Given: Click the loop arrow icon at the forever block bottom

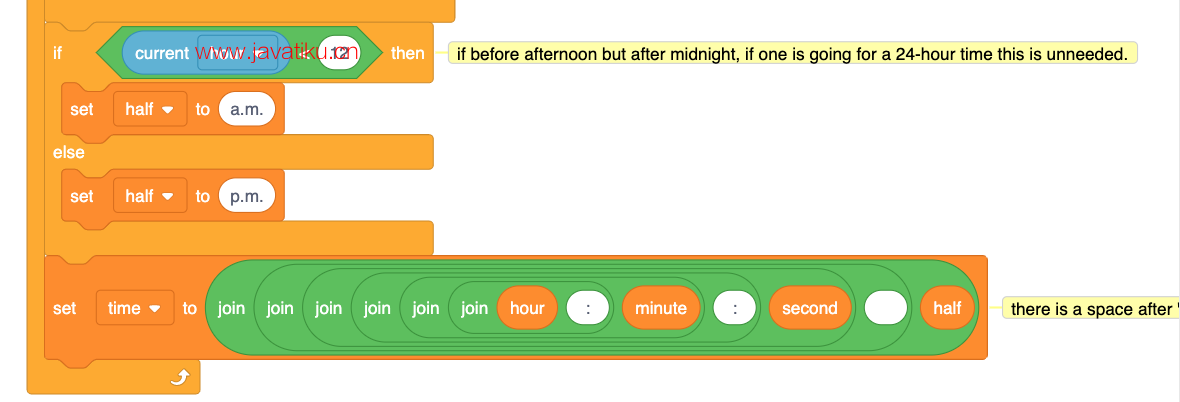Looking at the screenshot, I should pyautogui.click(x=179, y=376).
